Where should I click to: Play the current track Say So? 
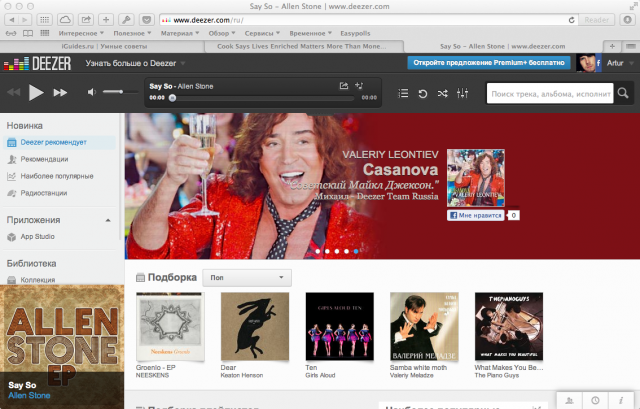click(36, 93)
